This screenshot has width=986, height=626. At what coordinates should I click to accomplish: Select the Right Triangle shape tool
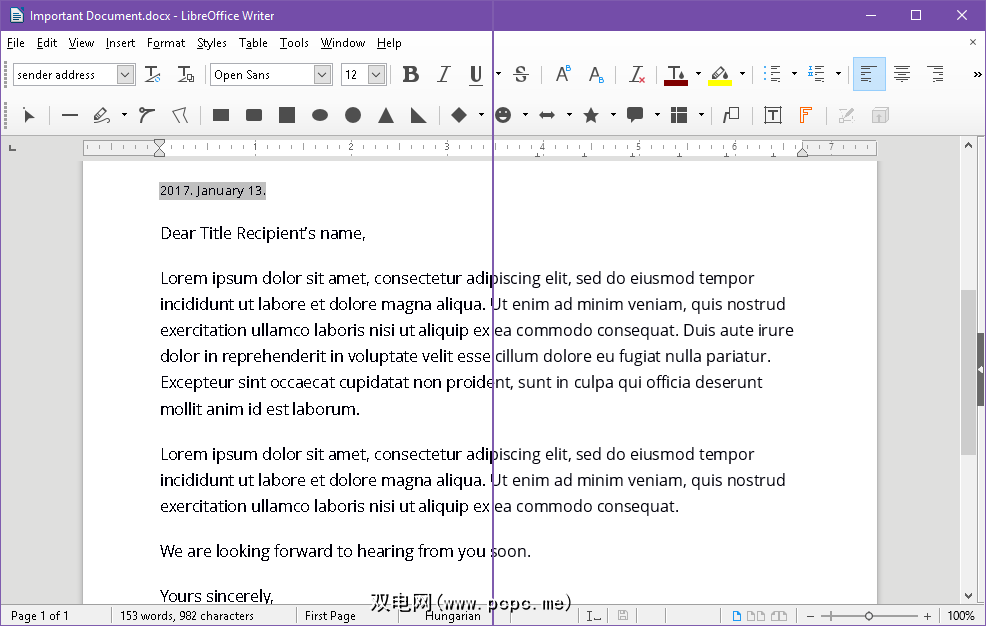pyautogui.click(x=418, y=116)
